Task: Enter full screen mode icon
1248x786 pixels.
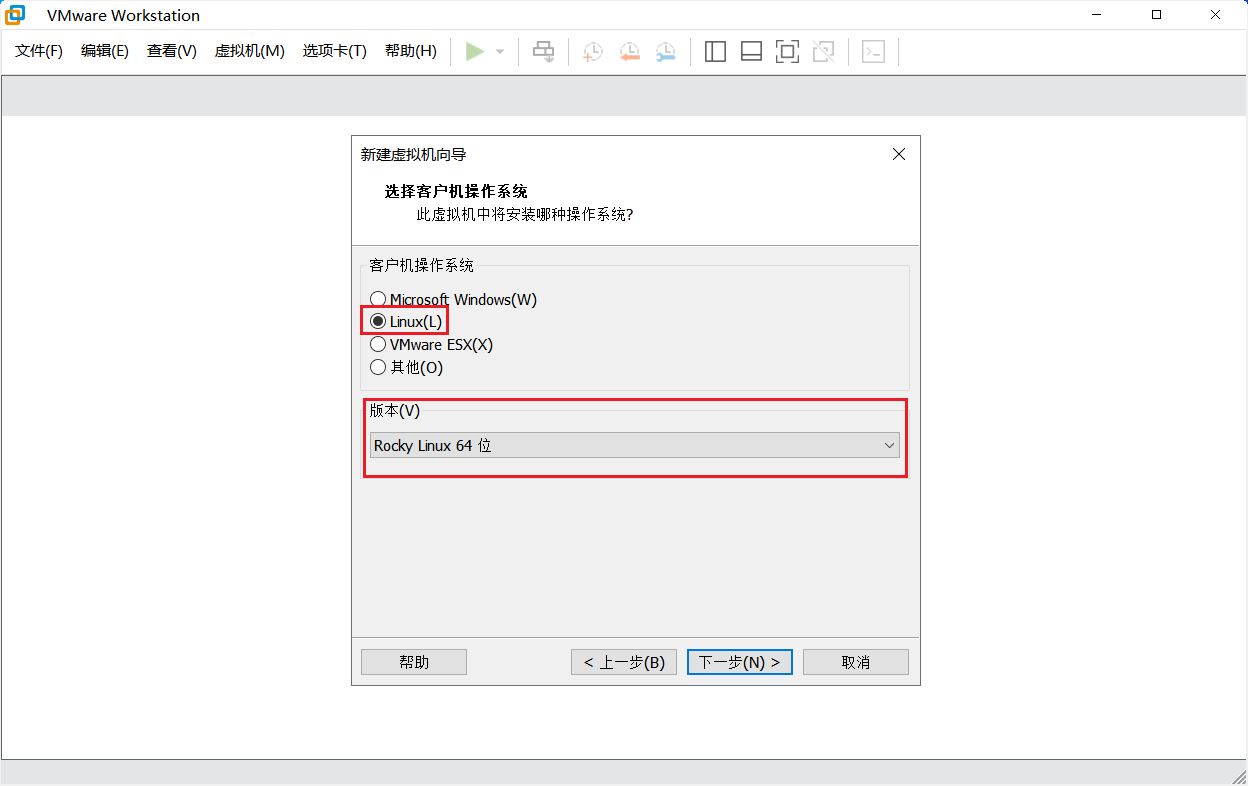Action: pos(787,52)
